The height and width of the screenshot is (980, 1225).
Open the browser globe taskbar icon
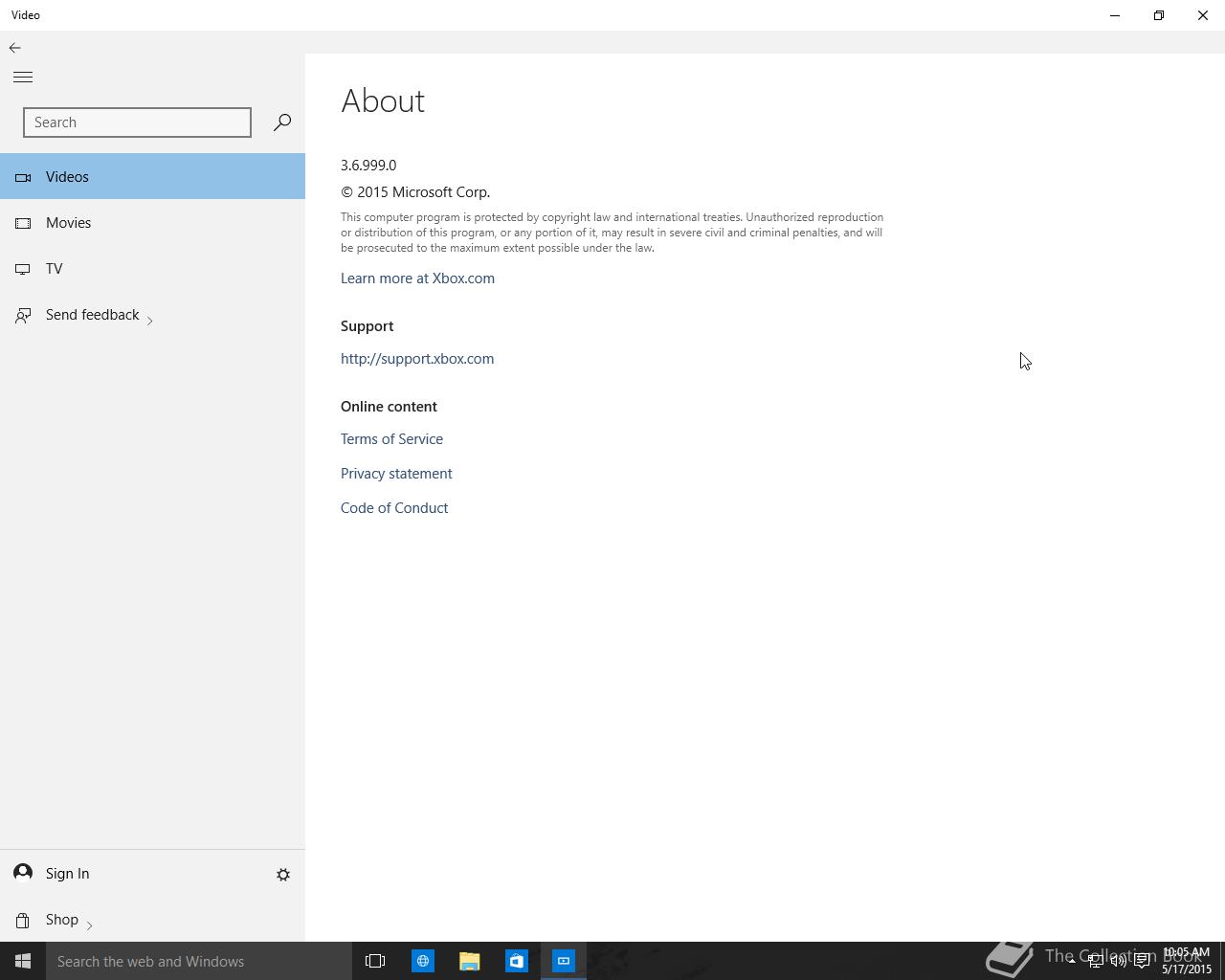click(422, 961)
